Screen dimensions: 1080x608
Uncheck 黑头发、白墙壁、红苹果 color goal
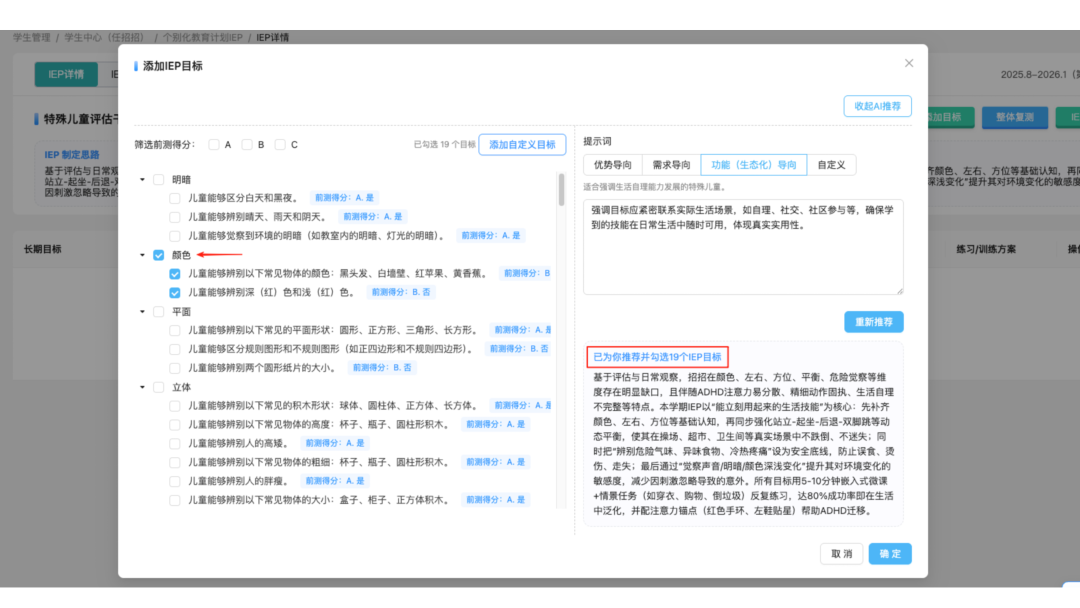point(175,274)
